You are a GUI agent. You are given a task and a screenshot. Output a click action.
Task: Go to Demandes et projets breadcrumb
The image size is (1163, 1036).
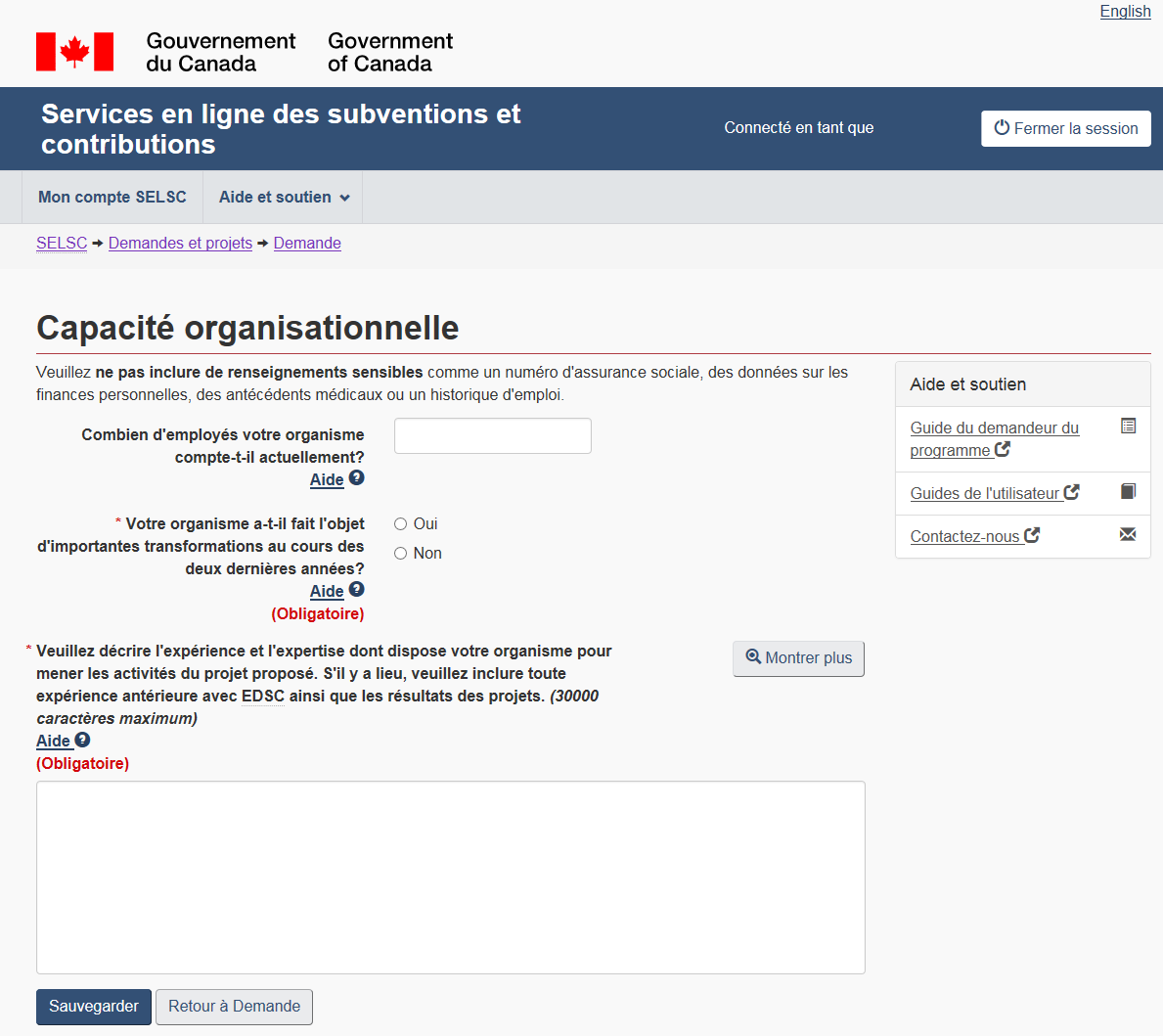click(180, 244)
